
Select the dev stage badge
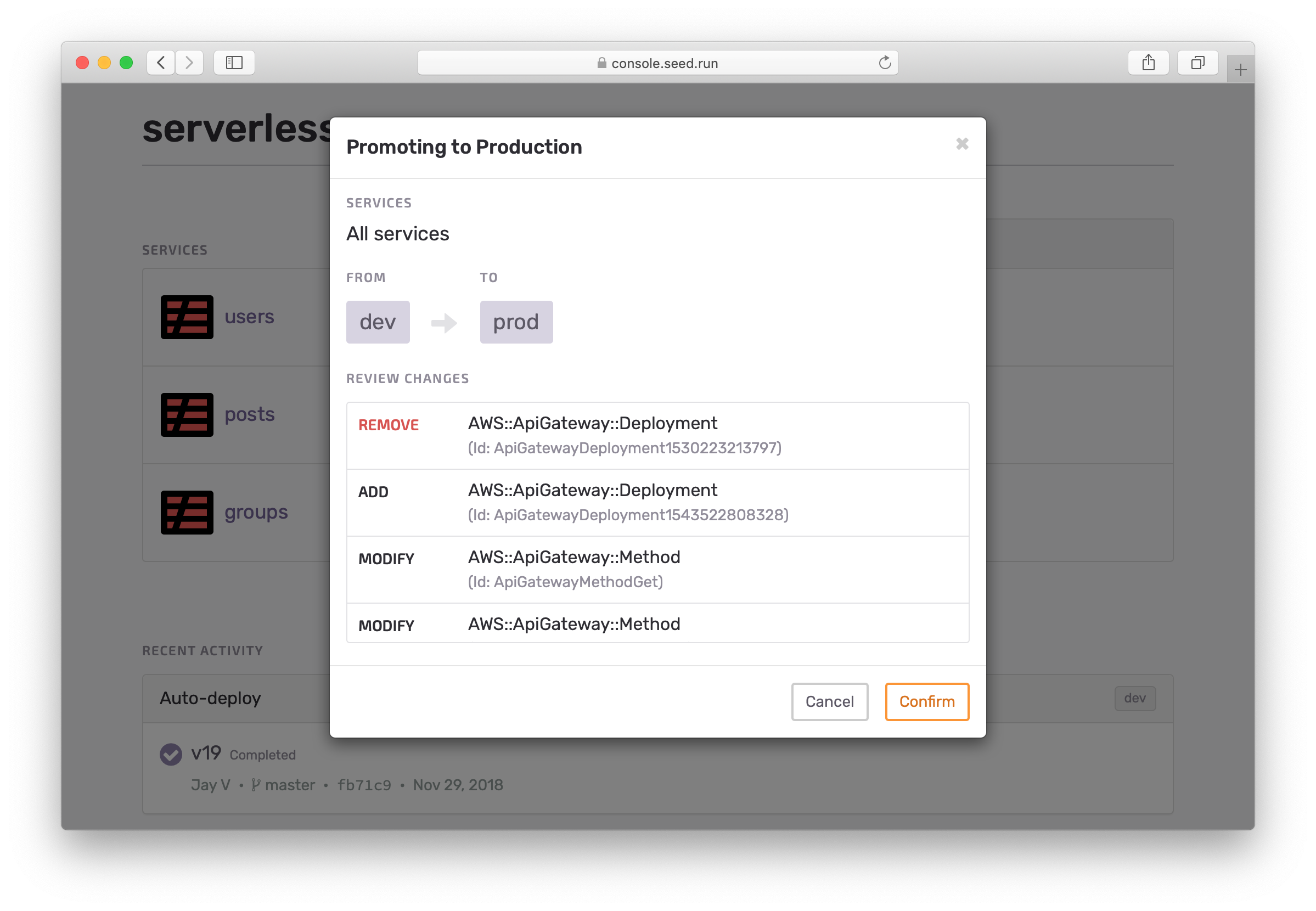[377, 322]
